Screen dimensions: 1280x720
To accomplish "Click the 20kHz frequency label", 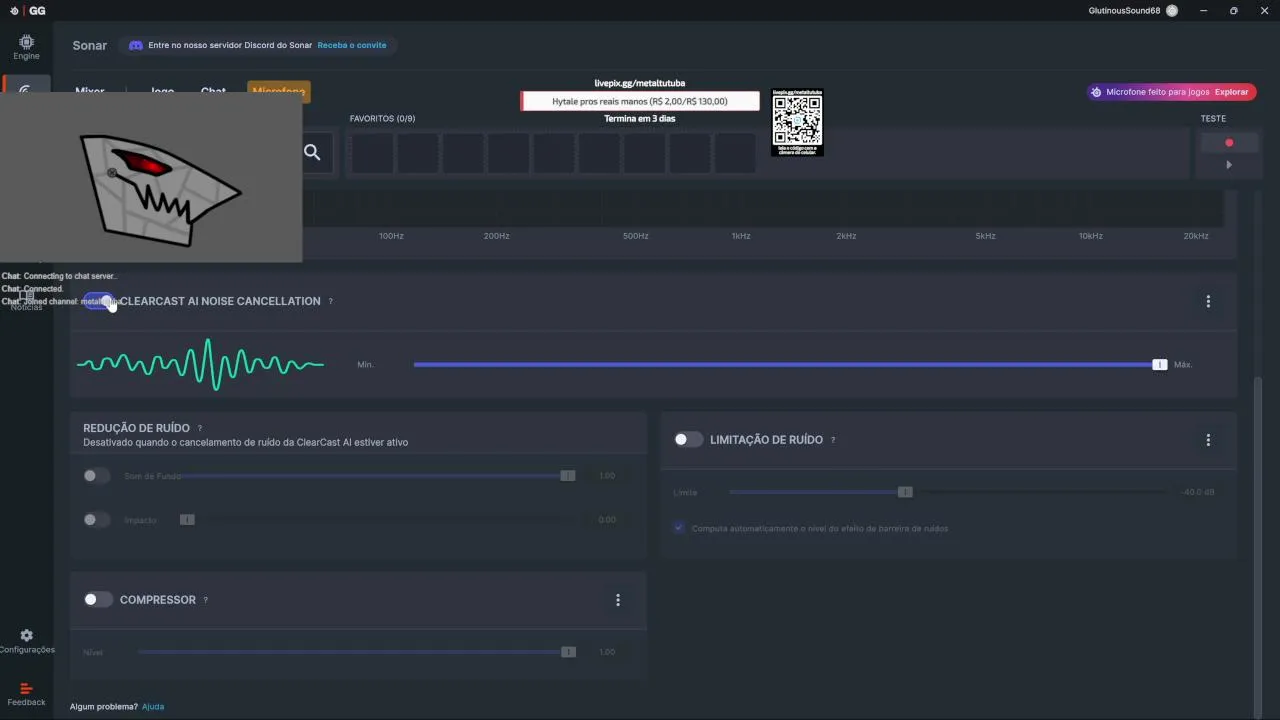I will click(x=1196, y=236).
